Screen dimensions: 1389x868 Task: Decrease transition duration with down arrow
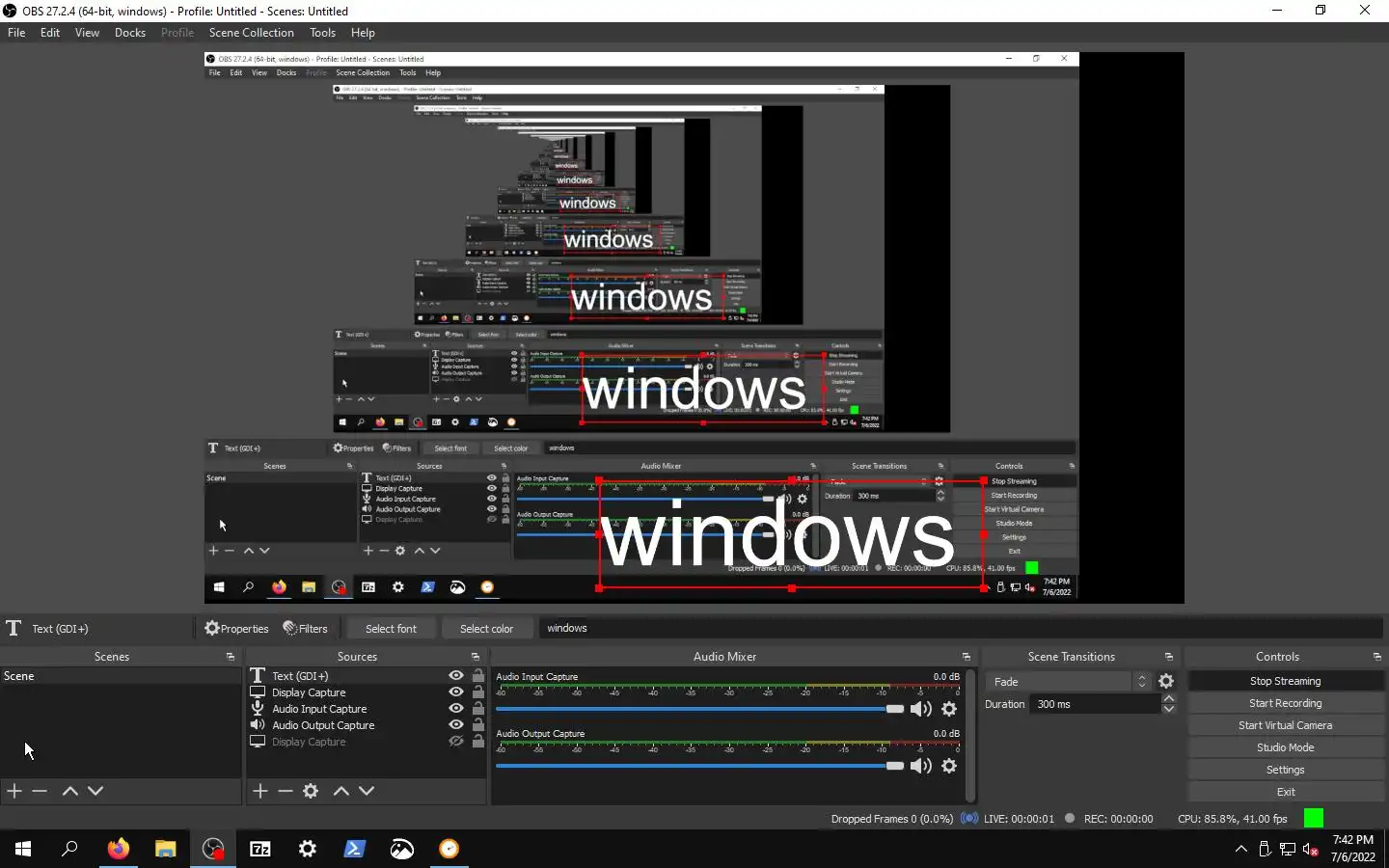coord(1169,709)
